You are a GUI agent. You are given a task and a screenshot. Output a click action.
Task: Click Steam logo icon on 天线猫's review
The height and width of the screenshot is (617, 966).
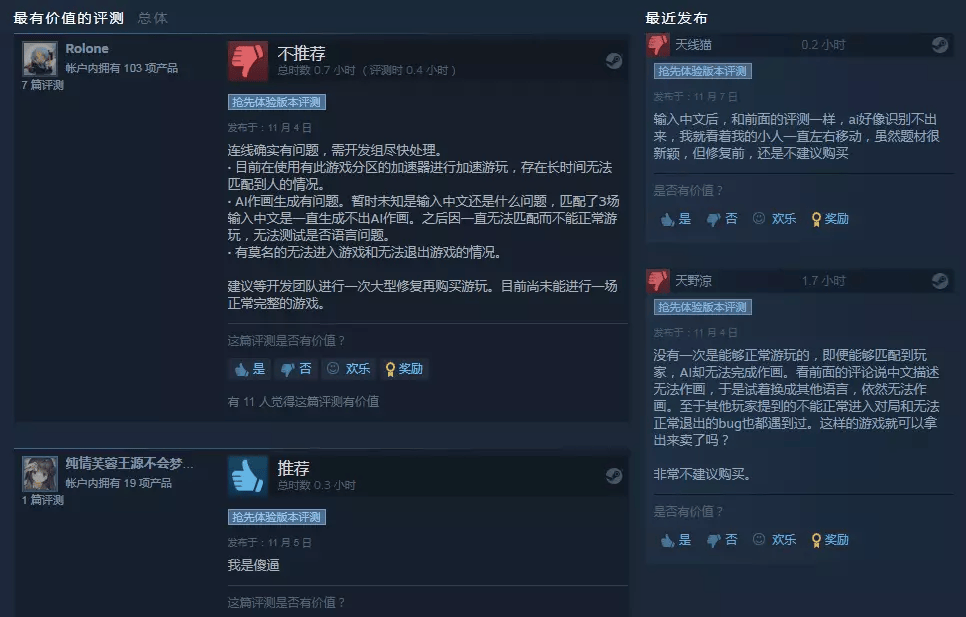[x=940, y=45]
